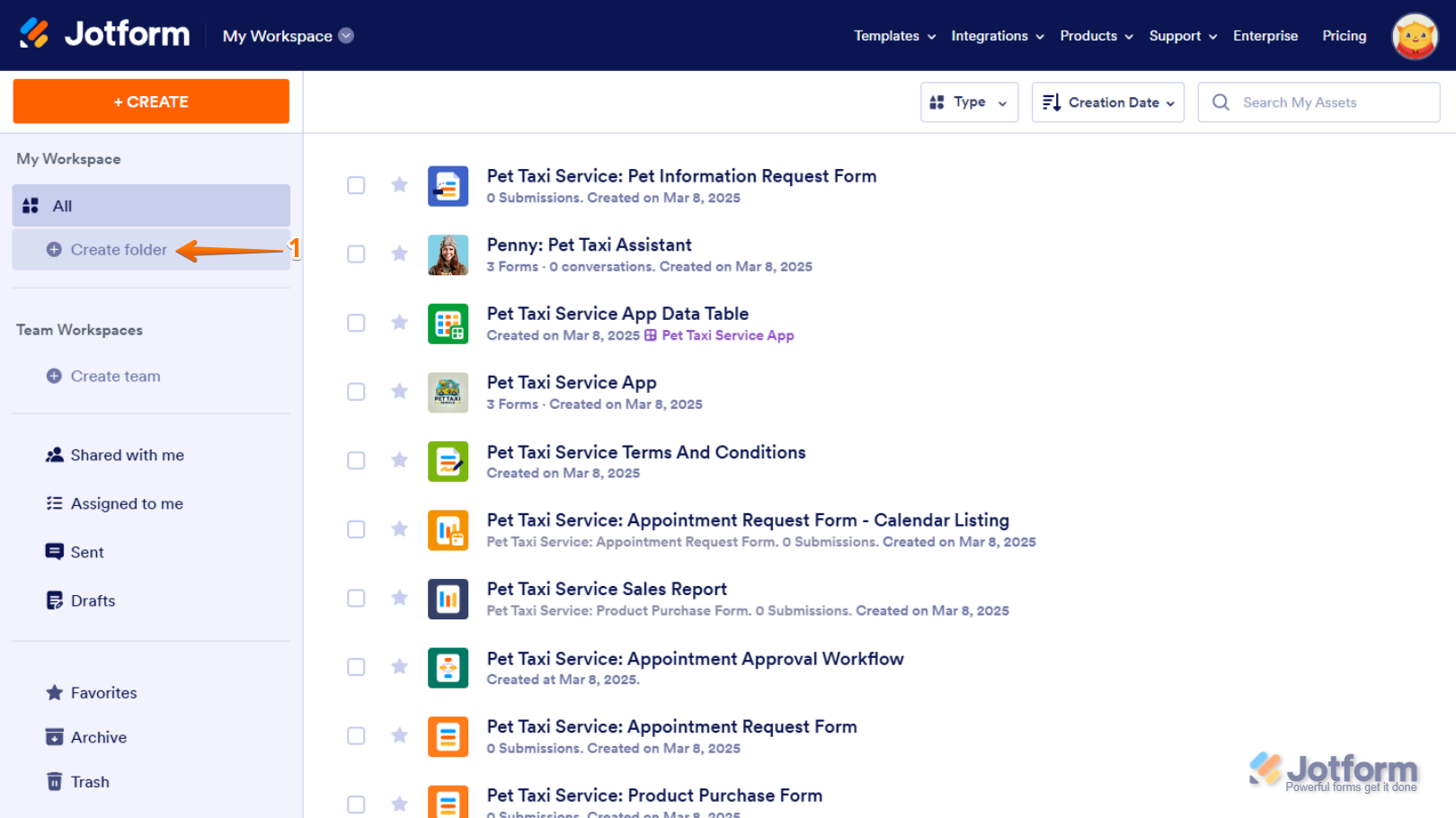Click the Appointment Approval Workflow icon
This screenshot has width=1456, height=818.
coord(448,668)
